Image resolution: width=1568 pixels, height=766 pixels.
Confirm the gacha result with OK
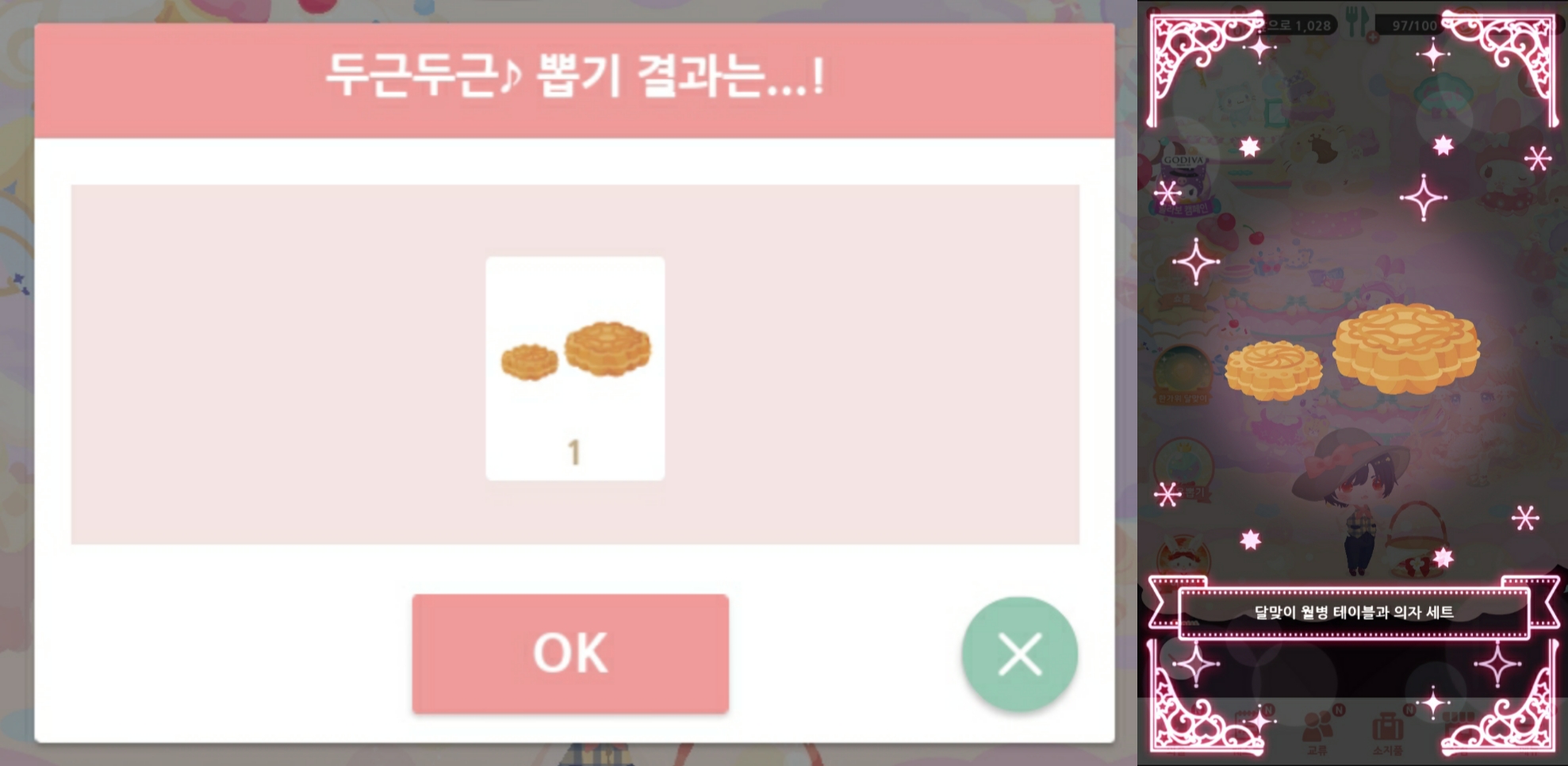pyautogui.click(x=570, y=653)
